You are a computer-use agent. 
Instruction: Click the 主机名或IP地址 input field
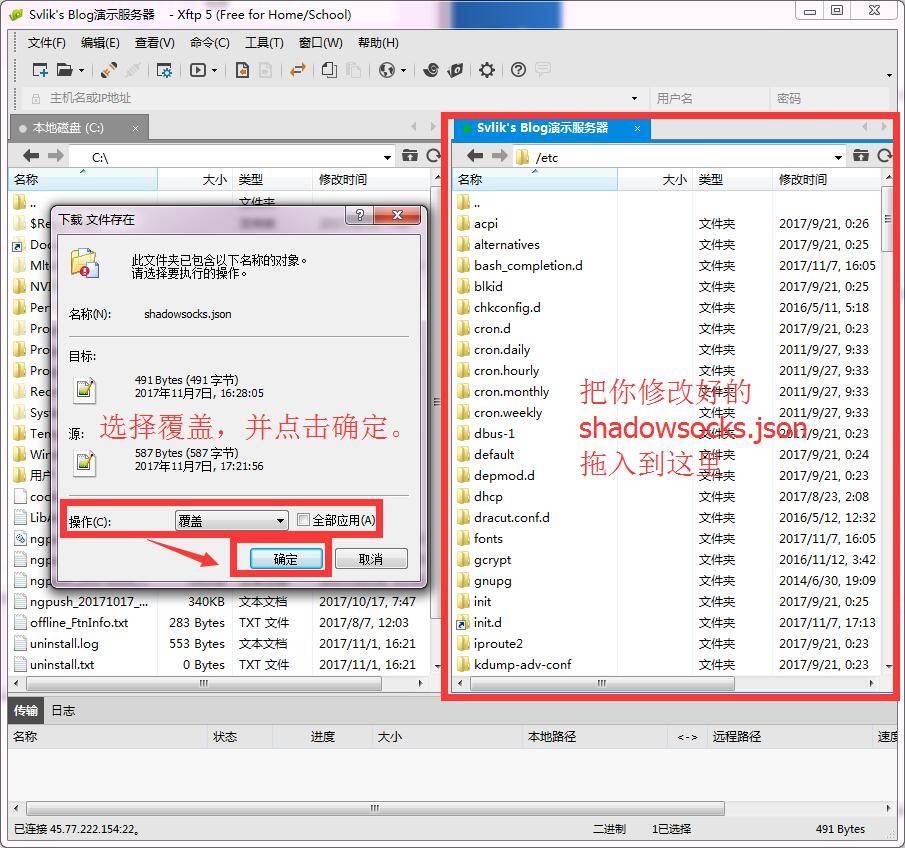[x=335, y=98]
